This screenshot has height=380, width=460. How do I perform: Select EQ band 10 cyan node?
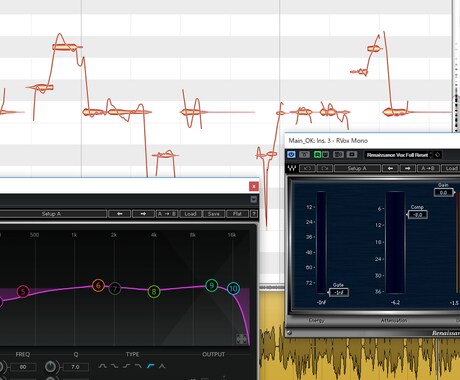[233, 288]
